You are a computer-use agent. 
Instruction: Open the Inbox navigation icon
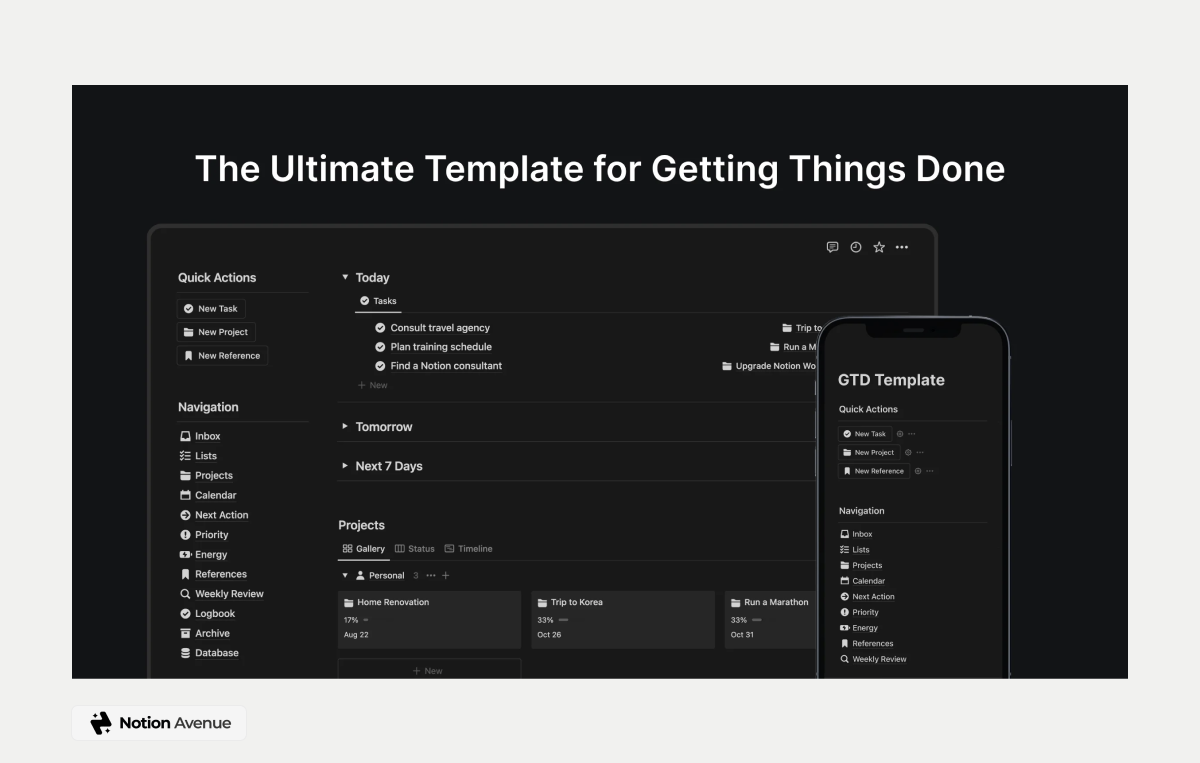(185, 436)
